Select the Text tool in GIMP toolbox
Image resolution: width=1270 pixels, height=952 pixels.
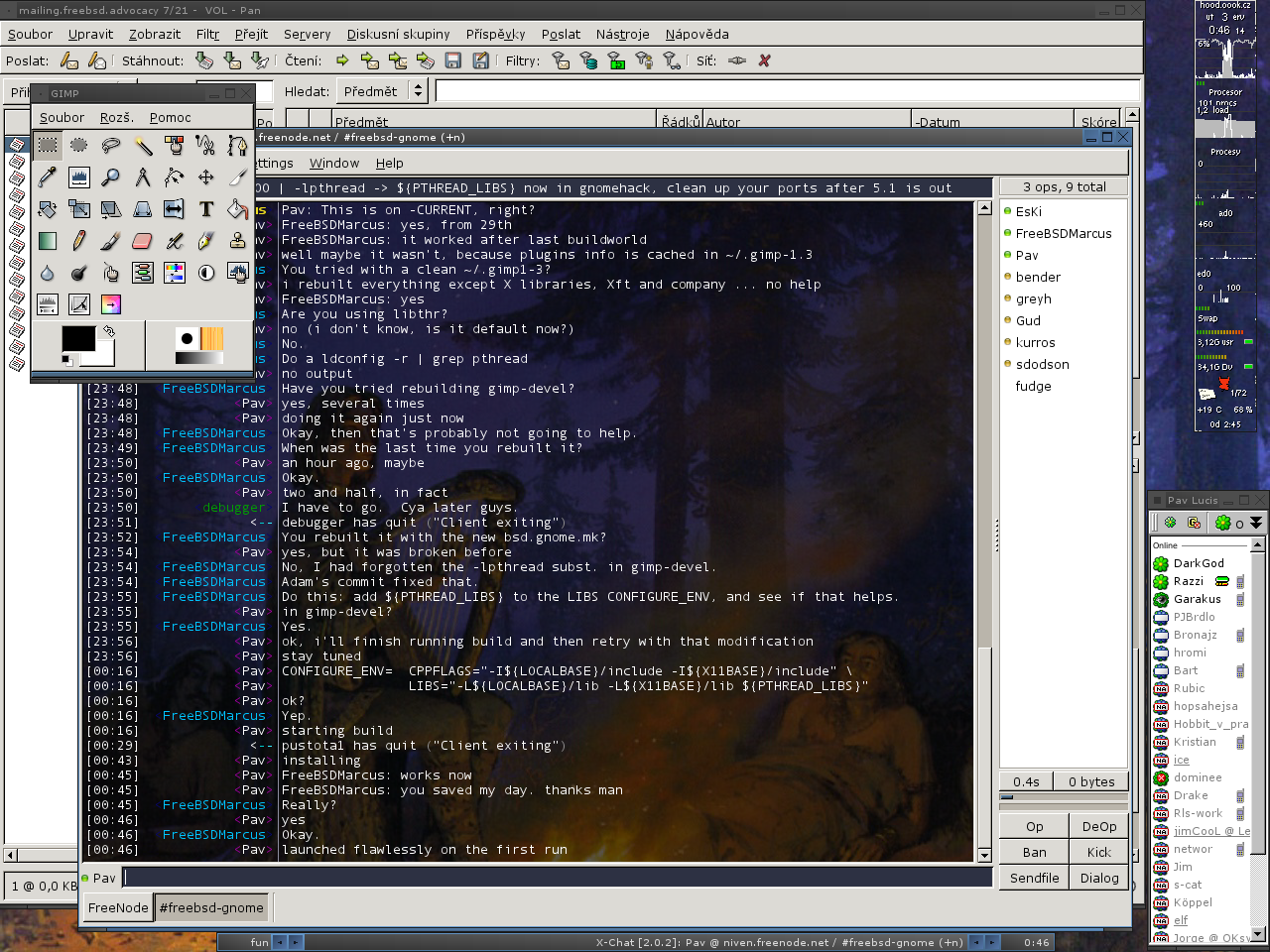click(x=206, y=209)
